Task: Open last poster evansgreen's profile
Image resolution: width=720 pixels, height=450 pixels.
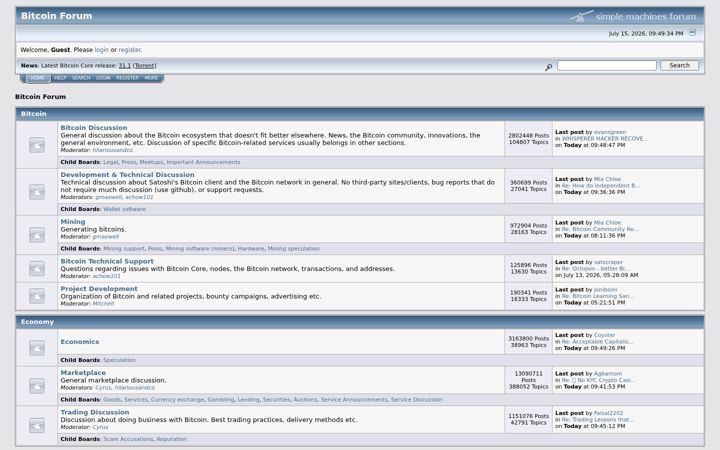Action: [610, 132]
